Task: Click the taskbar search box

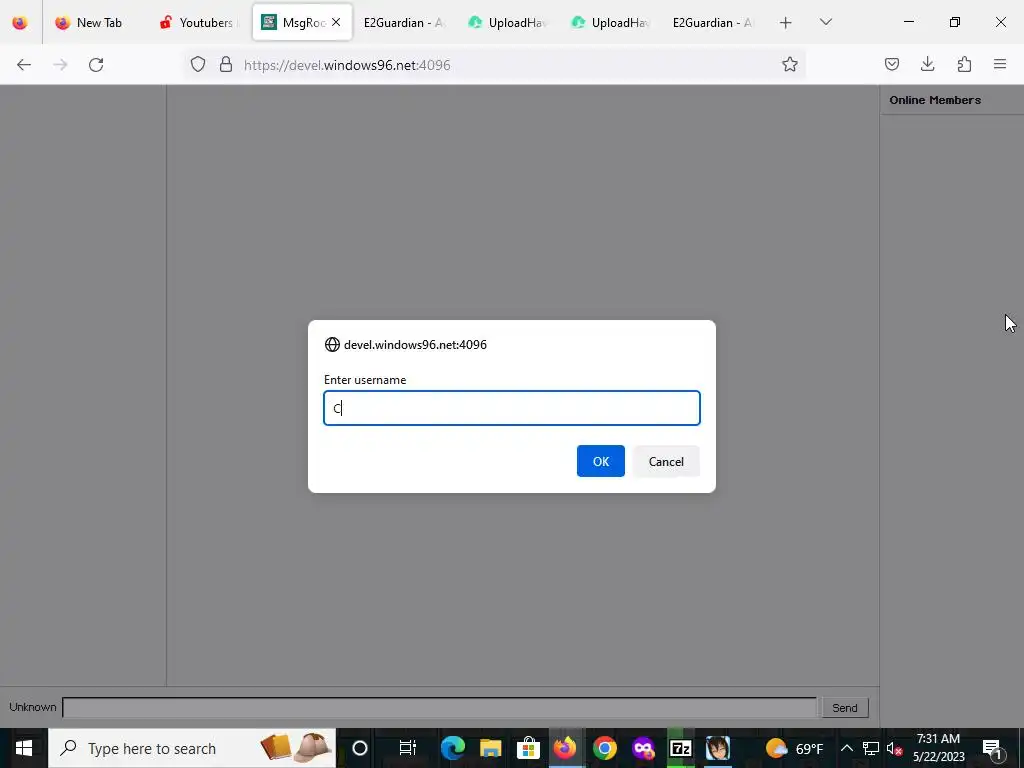Action: click(192, 748)
